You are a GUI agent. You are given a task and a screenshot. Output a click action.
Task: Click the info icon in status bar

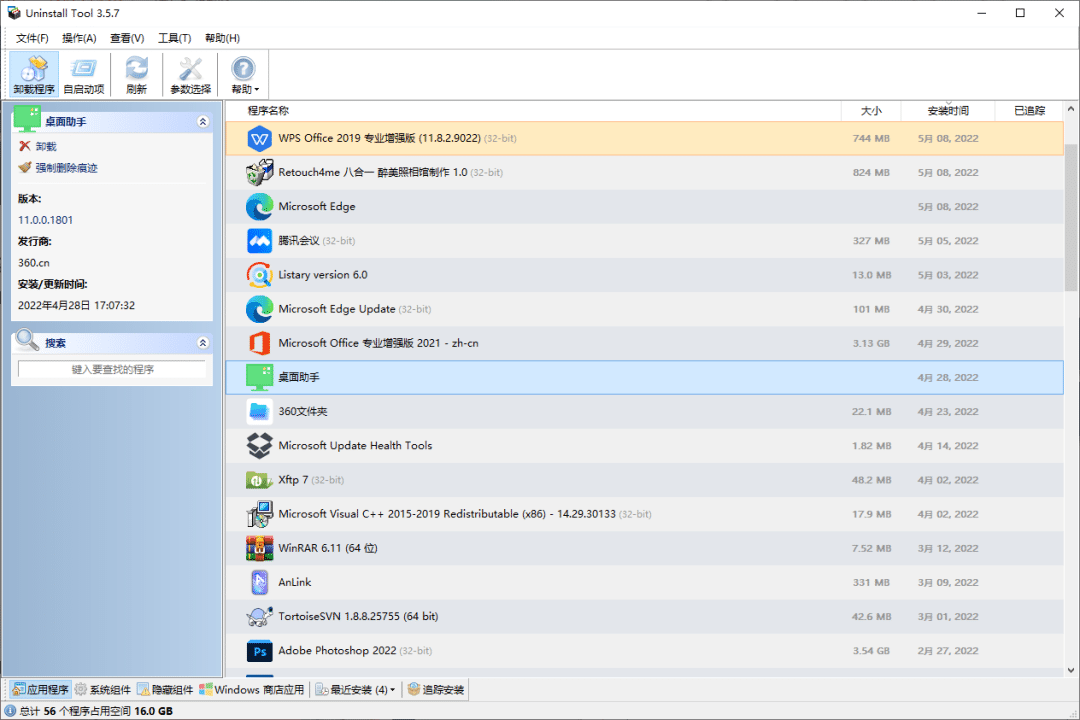point(10,711)
